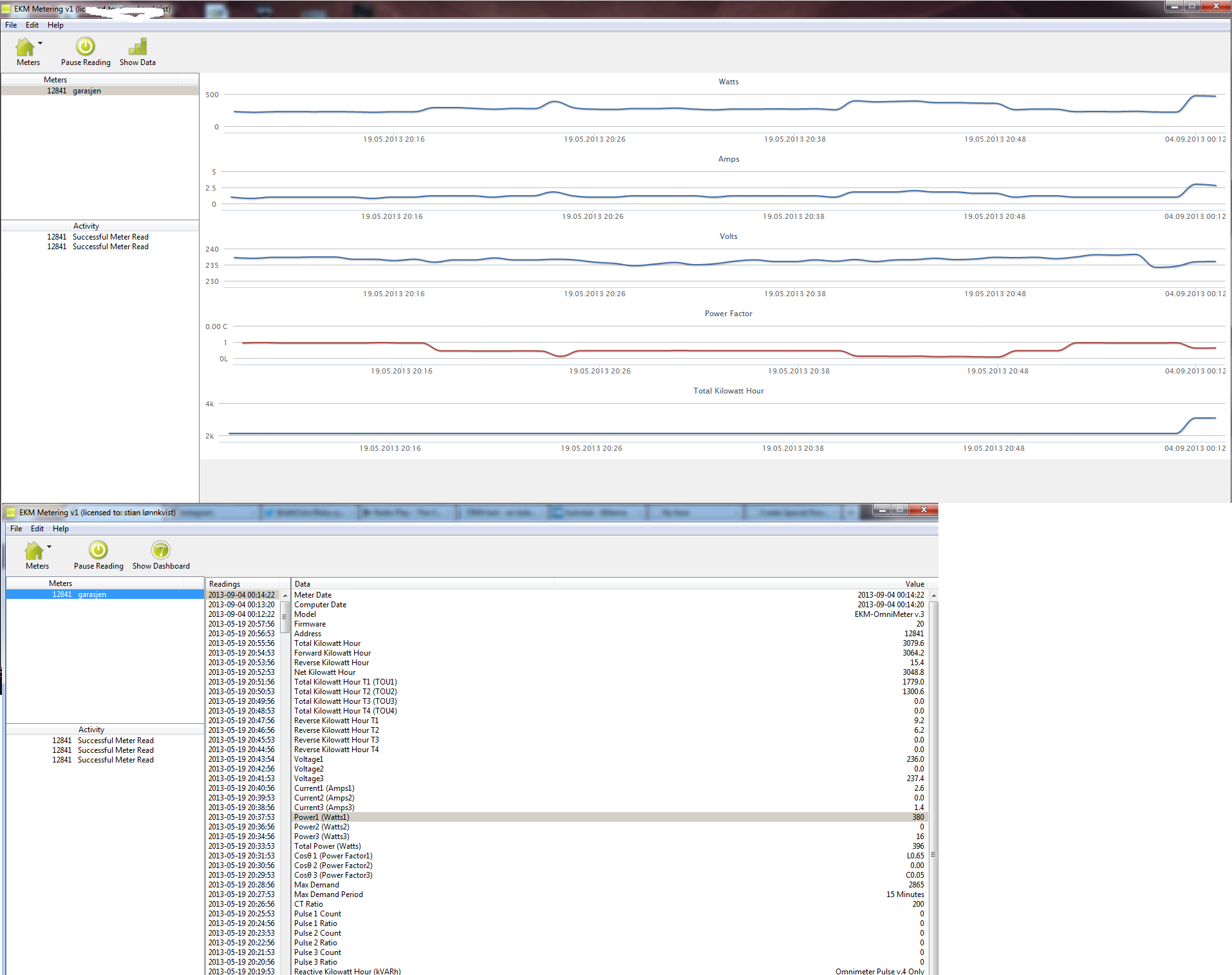Select the 2013-09-04 00:13:20 reading
Viewport: 1232px width, 975px height.
click(x=241, y=605)
